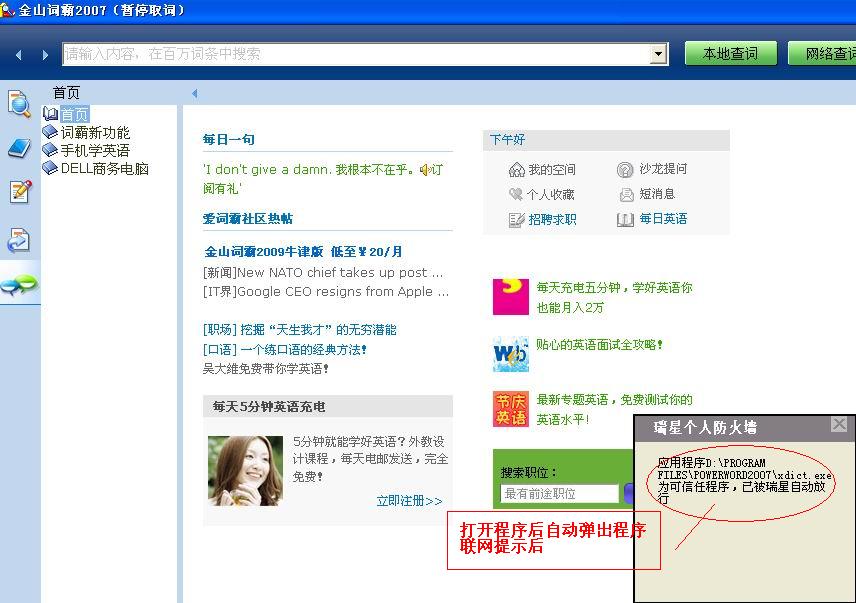Click the 网络查词 button
Image resolution: width=856 pixels, height=603 pixels.
822,53
